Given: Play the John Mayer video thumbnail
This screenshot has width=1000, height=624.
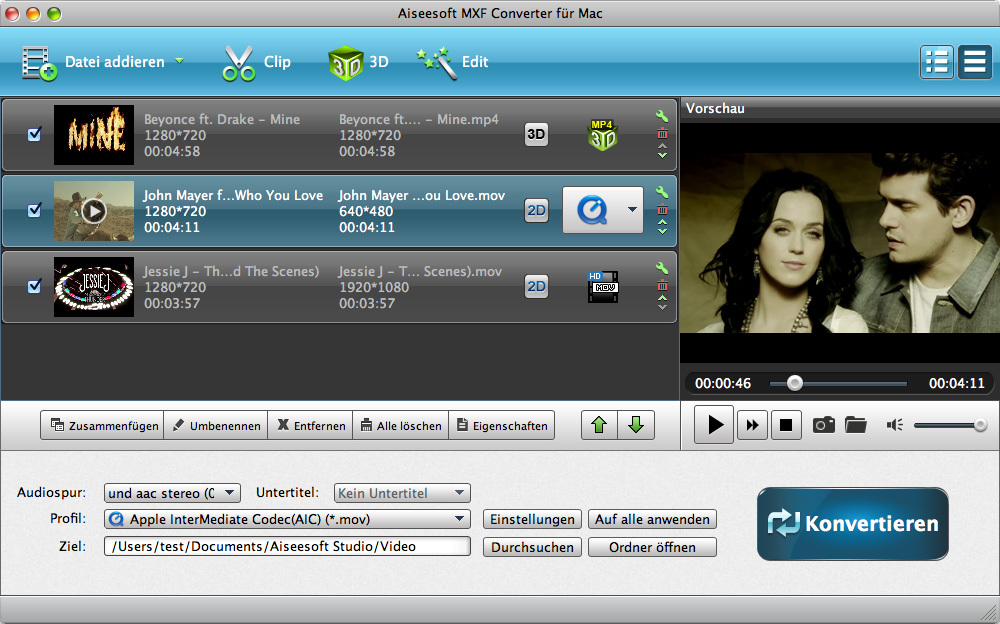Looking at the screenshot, I should click(94, 211).
